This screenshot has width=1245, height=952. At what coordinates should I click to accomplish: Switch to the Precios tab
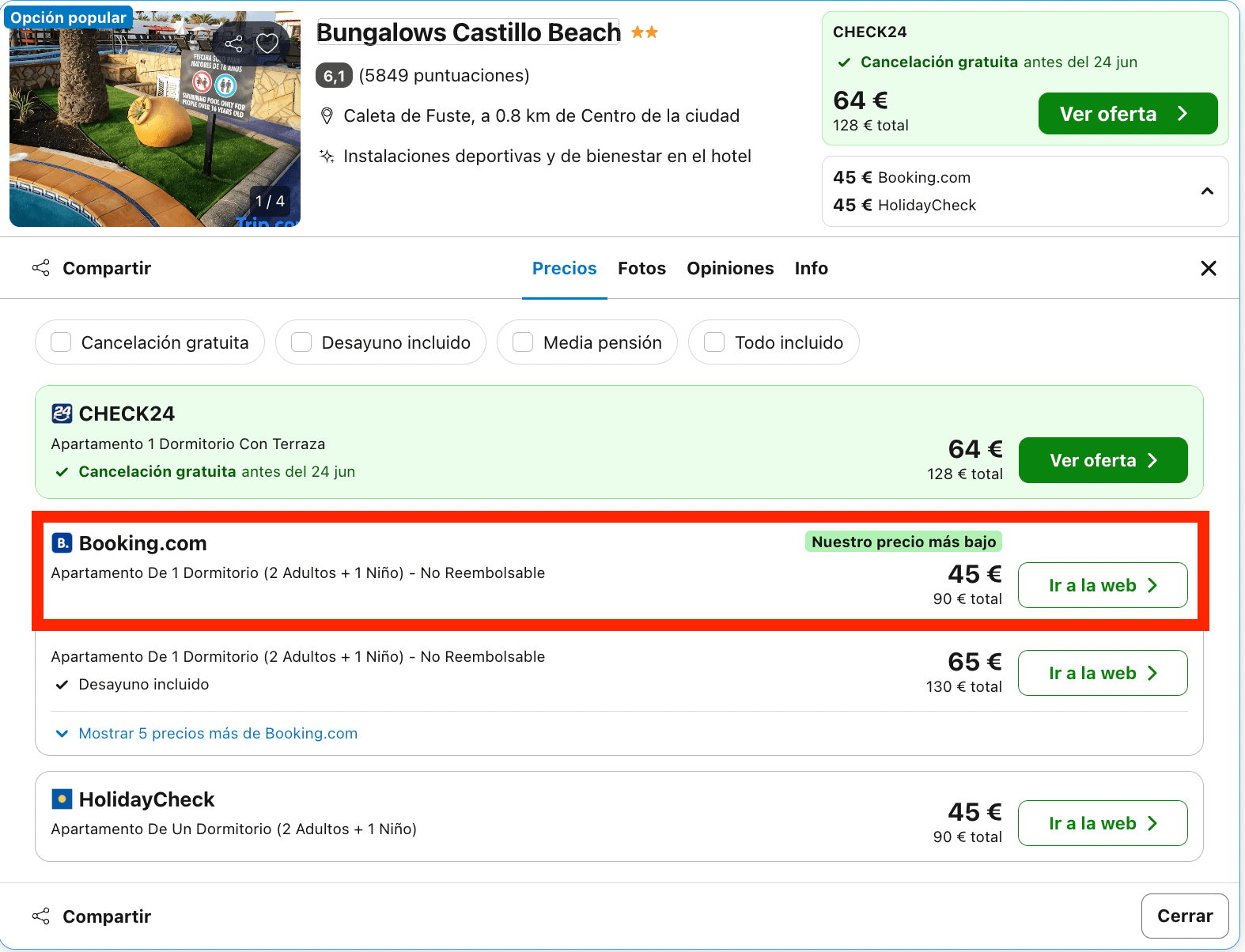(x=565, y=268)
